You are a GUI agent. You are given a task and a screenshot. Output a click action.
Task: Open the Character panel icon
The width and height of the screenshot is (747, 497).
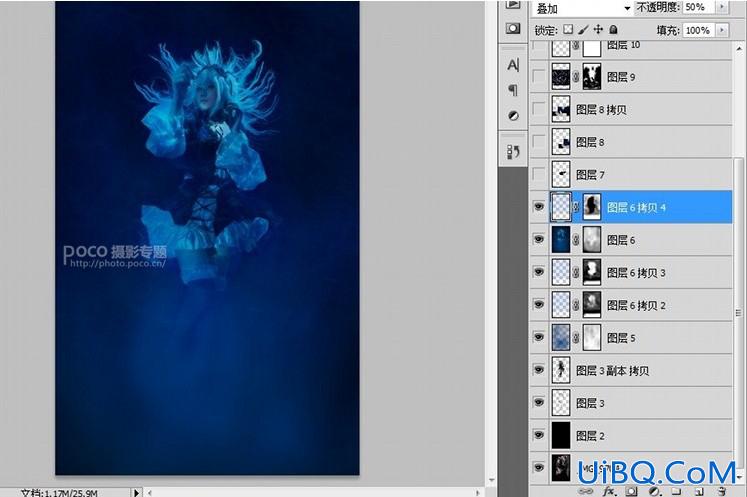point(513,65)
